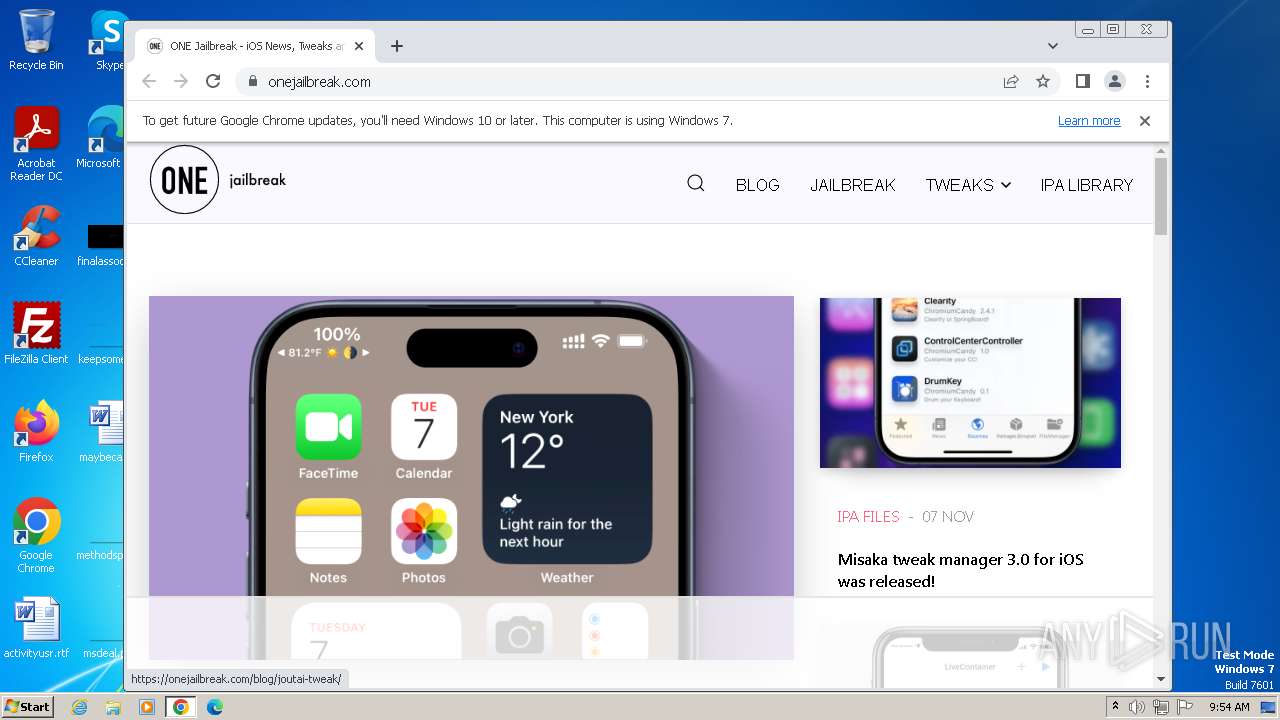Open Google Chrome desktop icon
Image resolution: width=1280 pixels, height=720 pixels.
click(36, 536)
